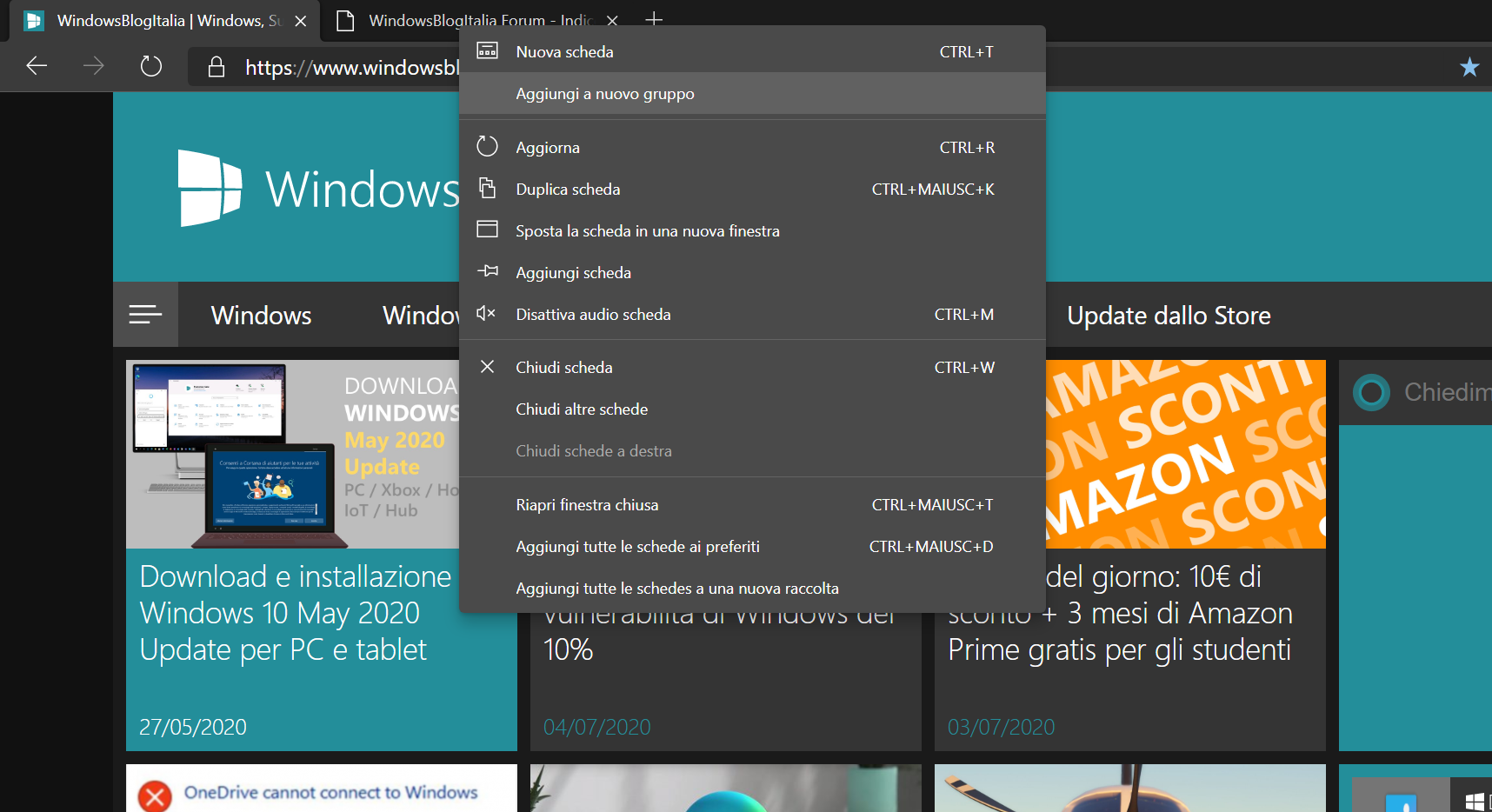1492x812 pixels.
Task: Open the Amazon sconti article image
Action: pyautogui.click(x=1185, y=454)
